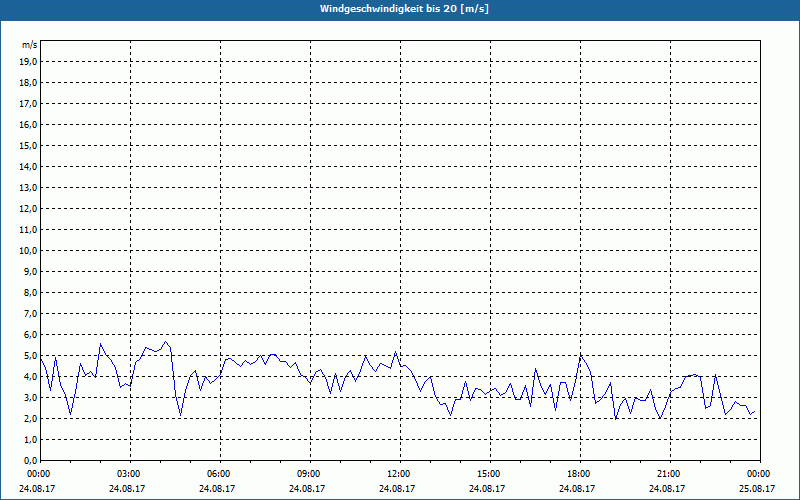Click the '18:00' time axis label

point(579,474)
